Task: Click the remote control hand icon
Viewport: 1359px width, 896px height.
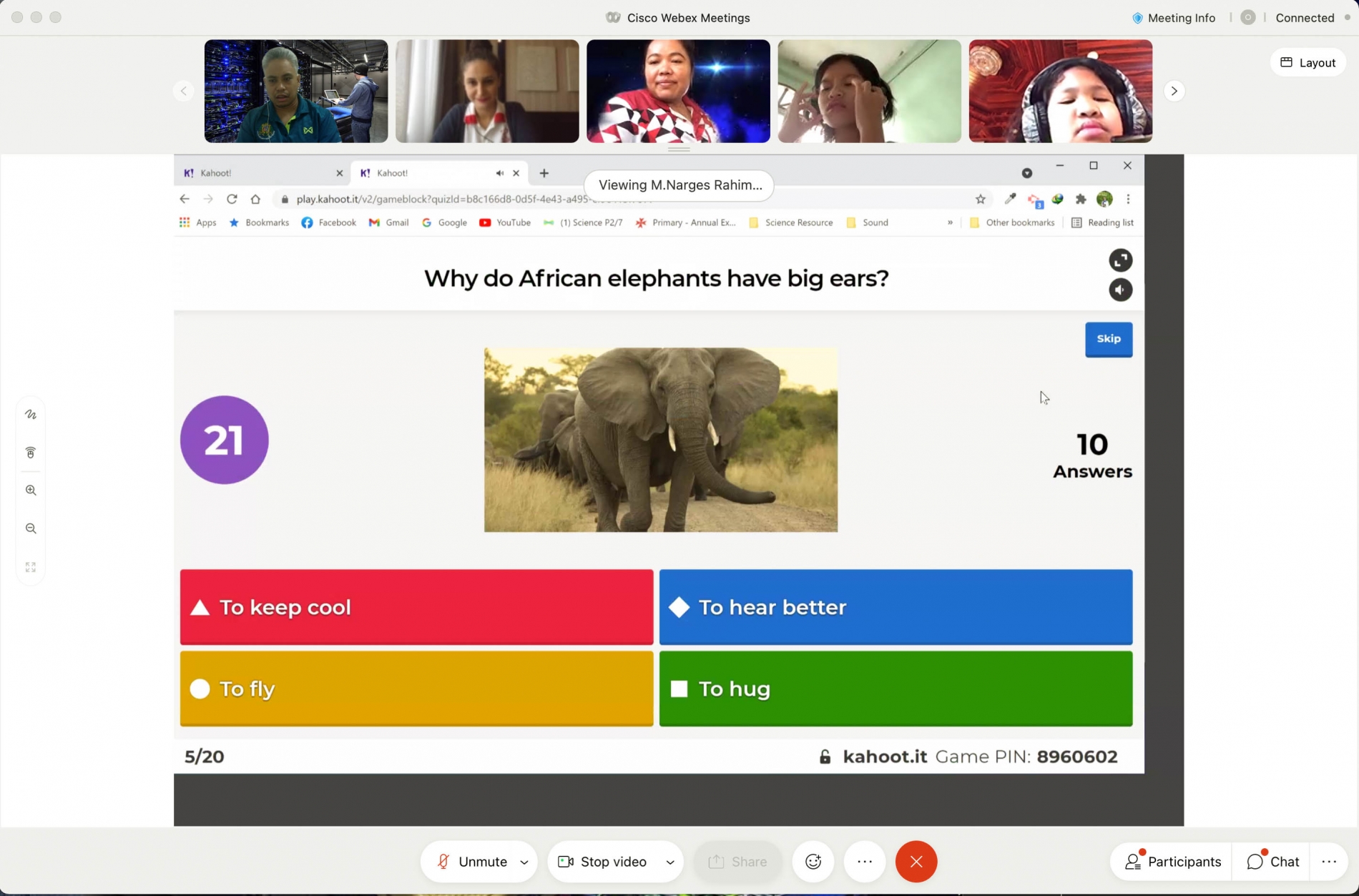Action: click(x=31, y=453)
